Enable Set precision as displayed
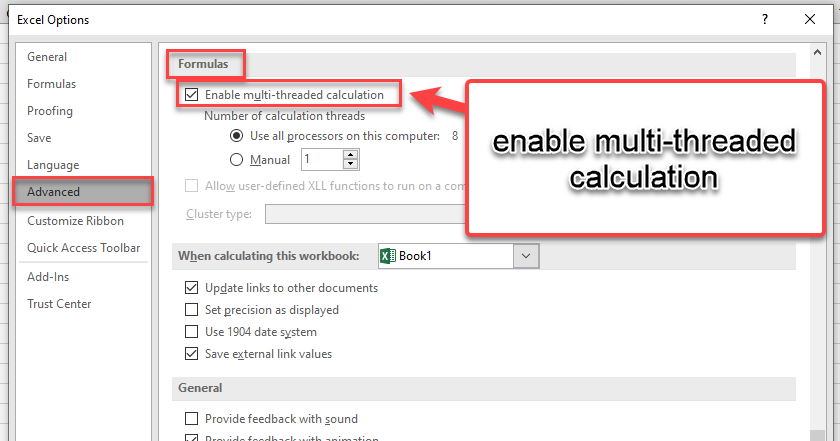The height and width of the screenshot is (441, 840). click(x=191, y=310)
